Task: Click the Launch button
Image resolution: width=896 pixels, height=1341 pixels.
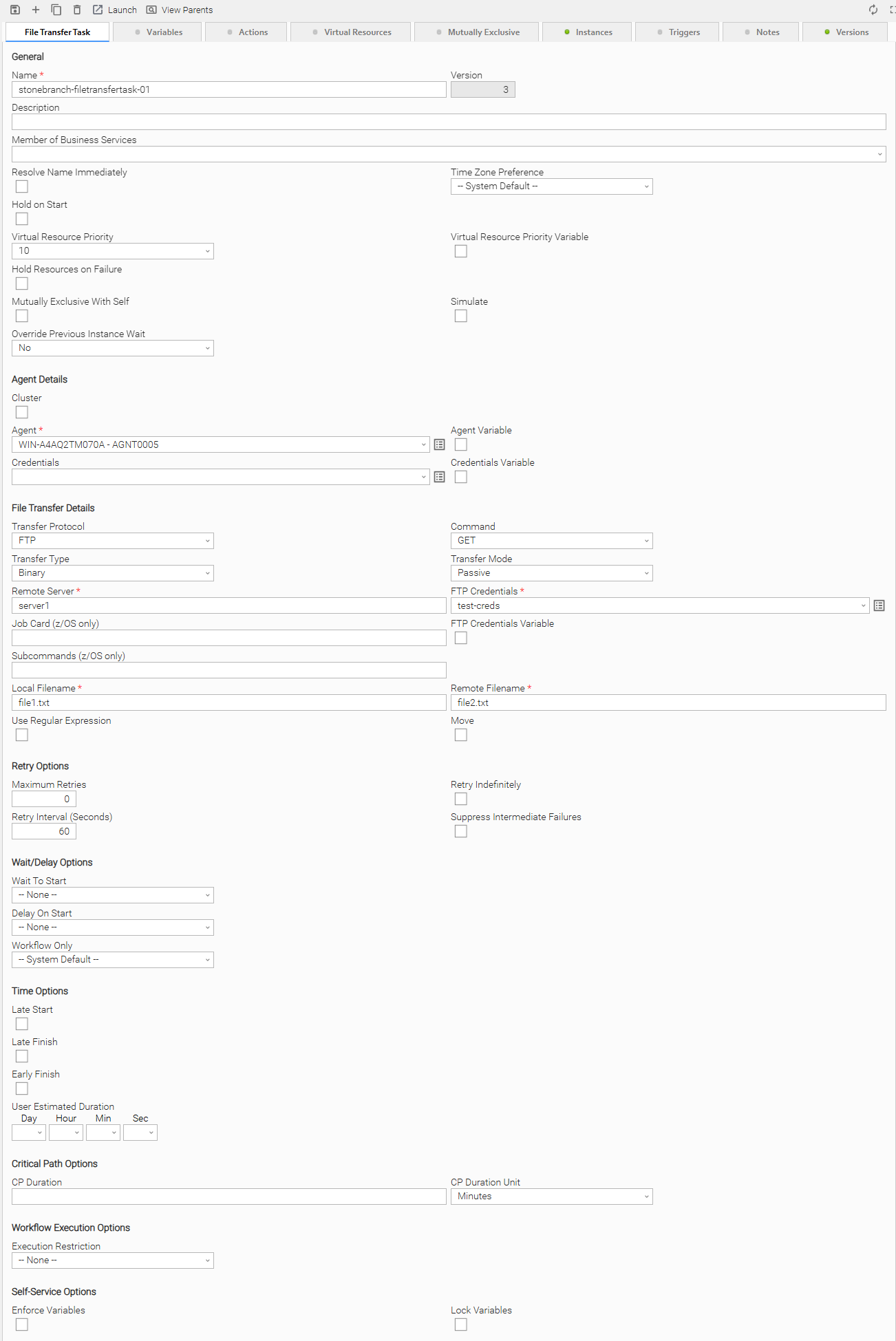Action: coord(115,10)
